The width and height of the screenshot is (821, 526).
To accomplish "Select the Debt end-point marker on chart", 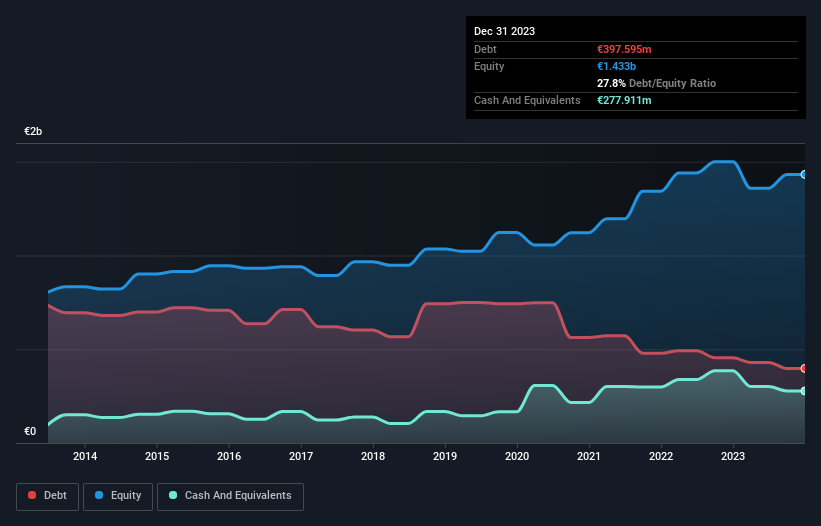I will [804, 368].
